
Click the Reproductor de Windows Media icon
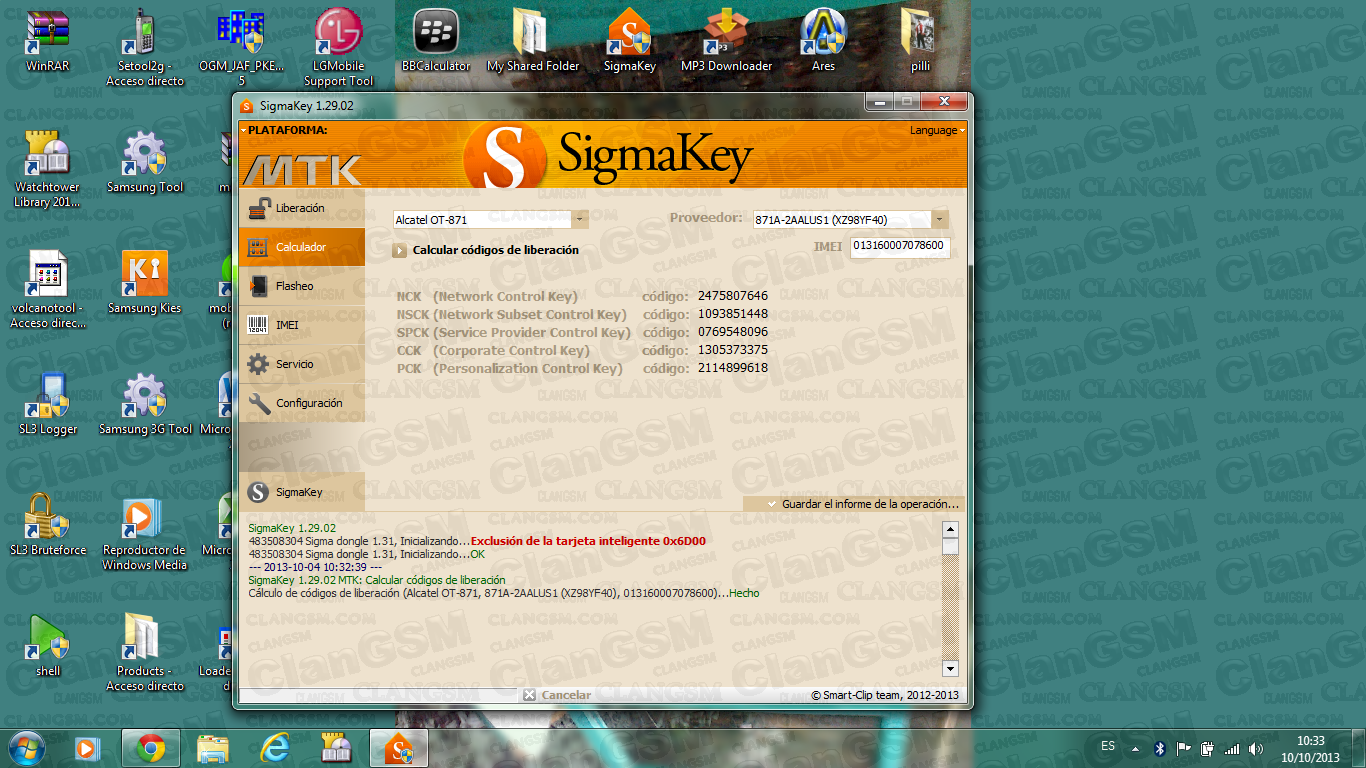pos(145,532)
